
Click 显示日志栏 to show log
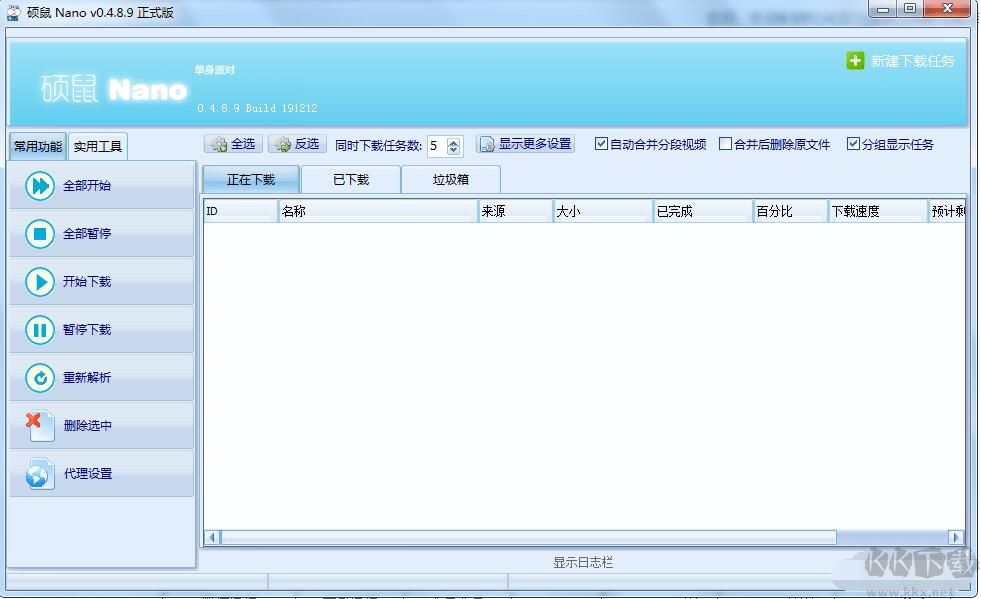(583, 562)
